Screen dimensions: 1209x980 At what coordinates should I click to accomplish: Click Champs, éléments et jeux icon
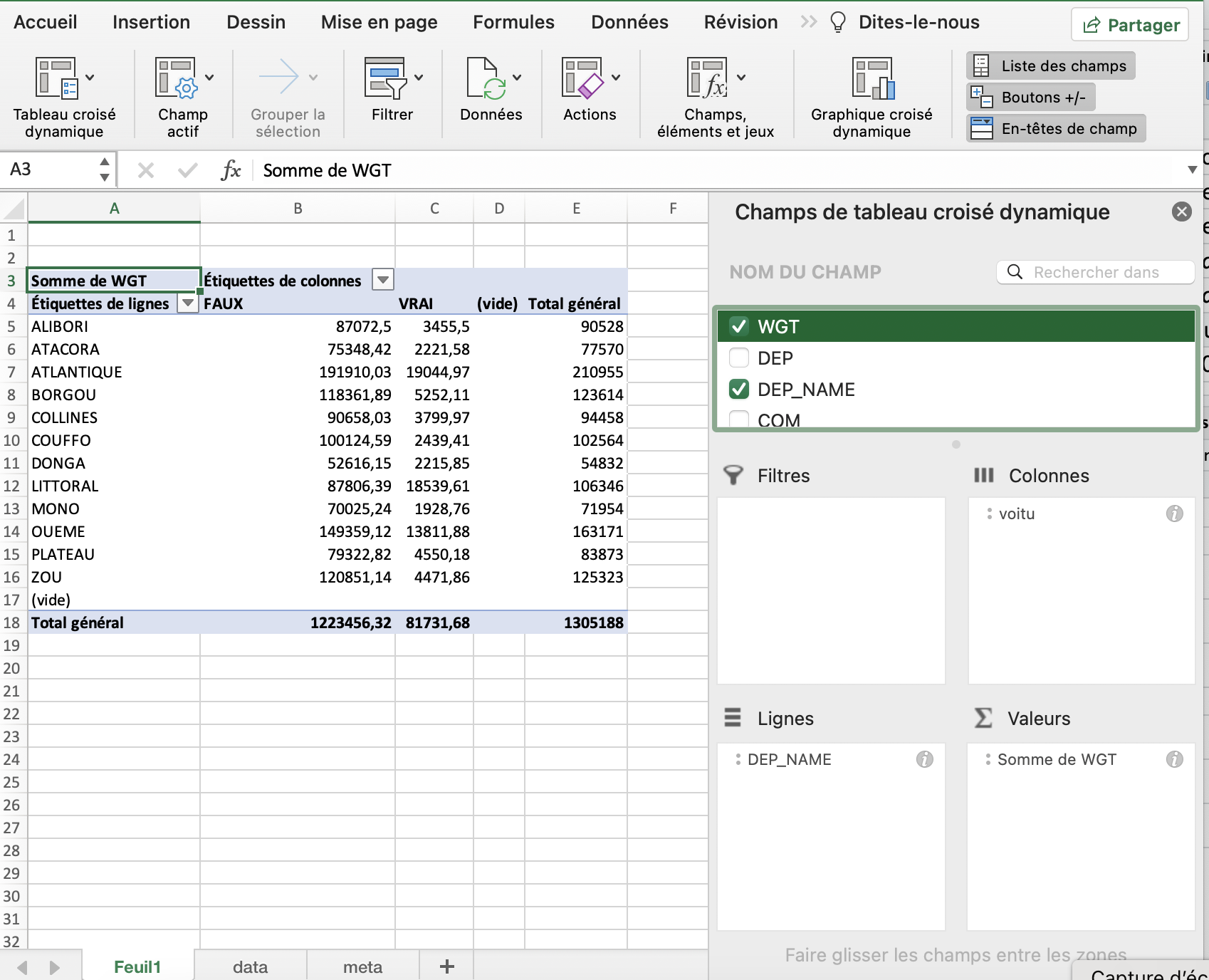pos(707,78)
